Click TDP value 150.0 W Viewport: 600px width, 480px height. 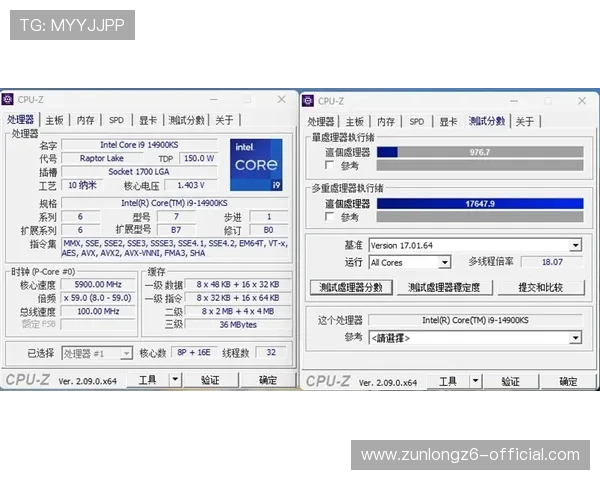click(x=199, y=158)
